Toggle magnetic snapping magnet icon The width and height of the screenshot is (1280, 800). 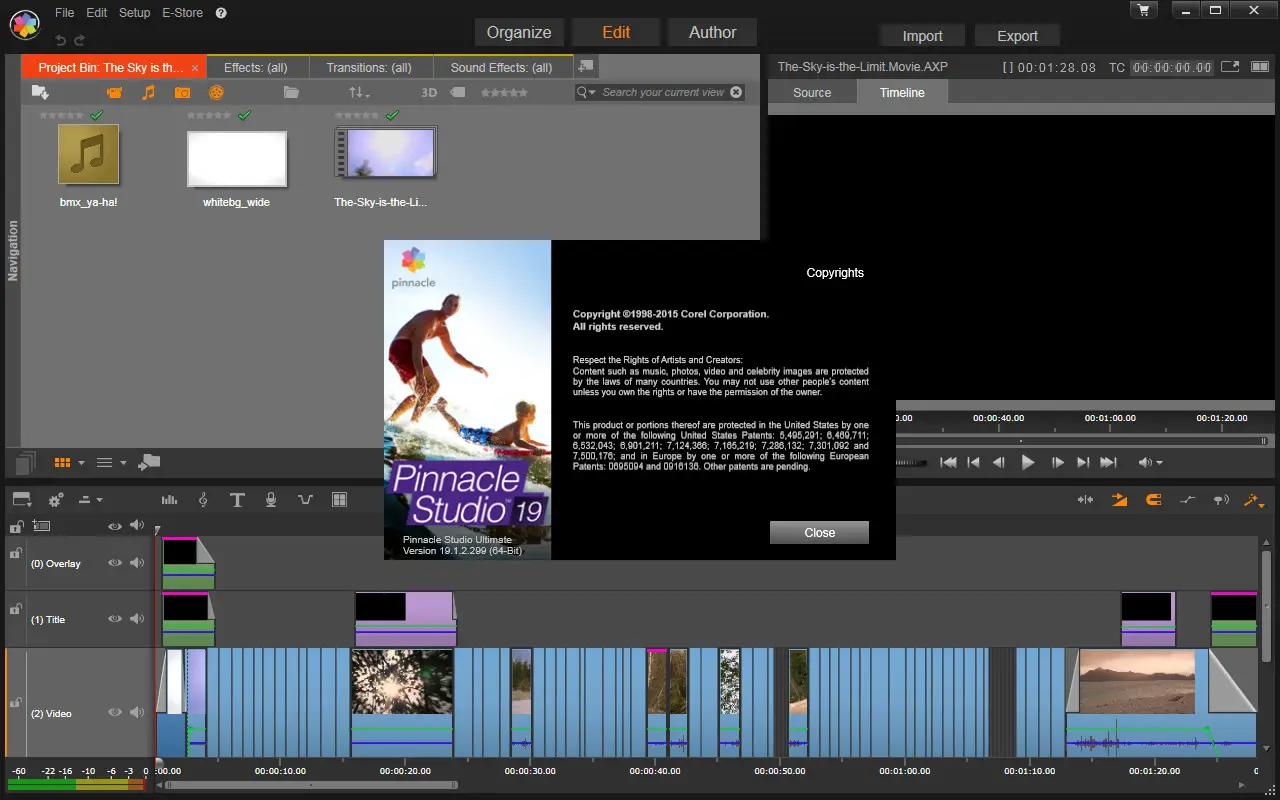click(x=1153, y=500)
